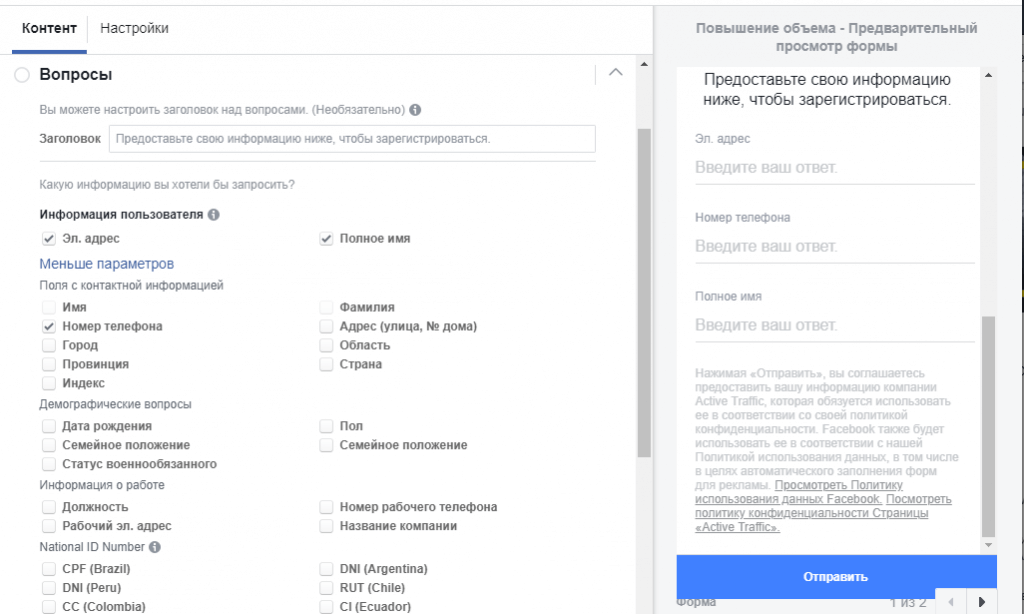
Task: Click scroll-up arrow in form preview
Action: click(989, 76)
